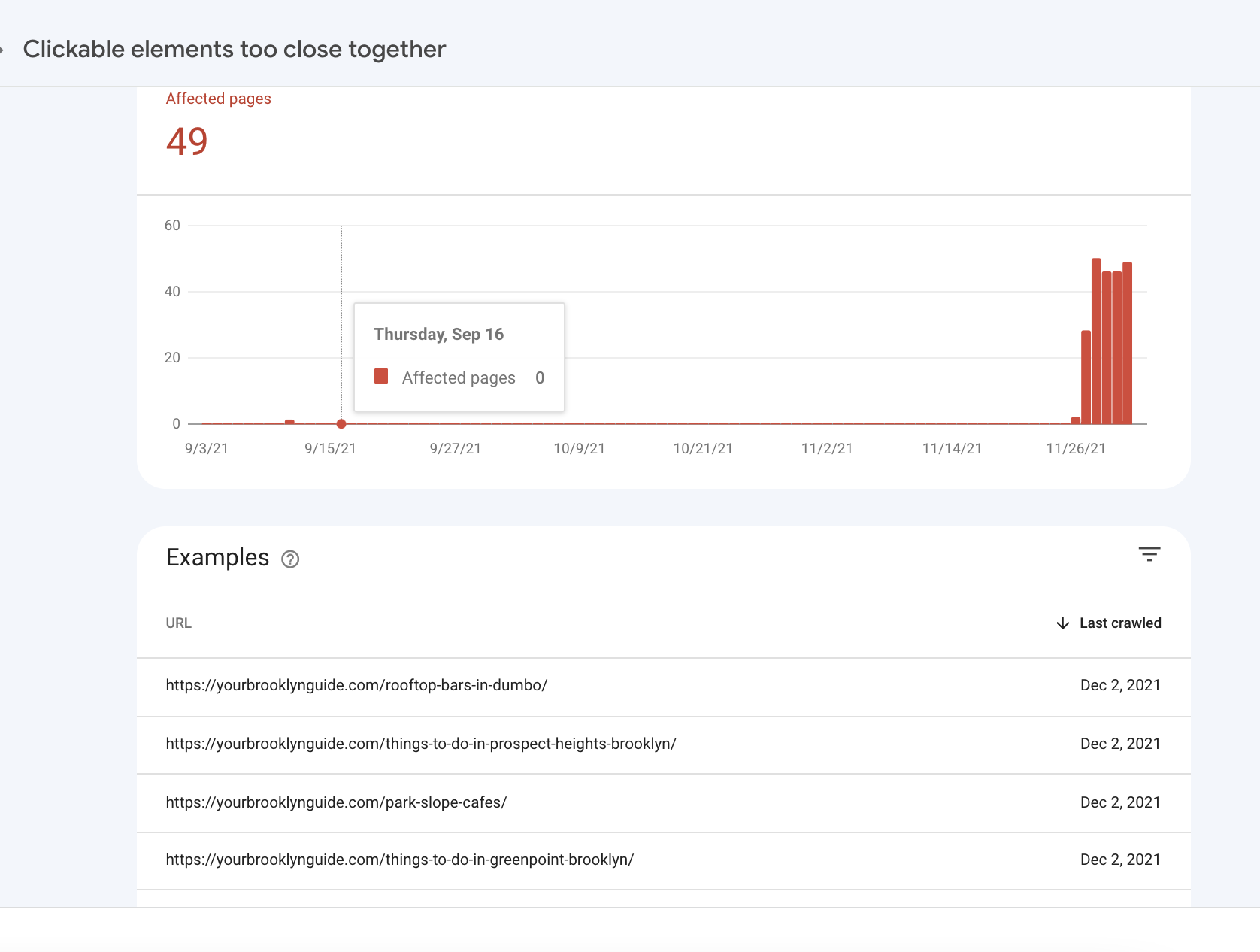Click the tallest red bar in chart

pos(1096,341)
